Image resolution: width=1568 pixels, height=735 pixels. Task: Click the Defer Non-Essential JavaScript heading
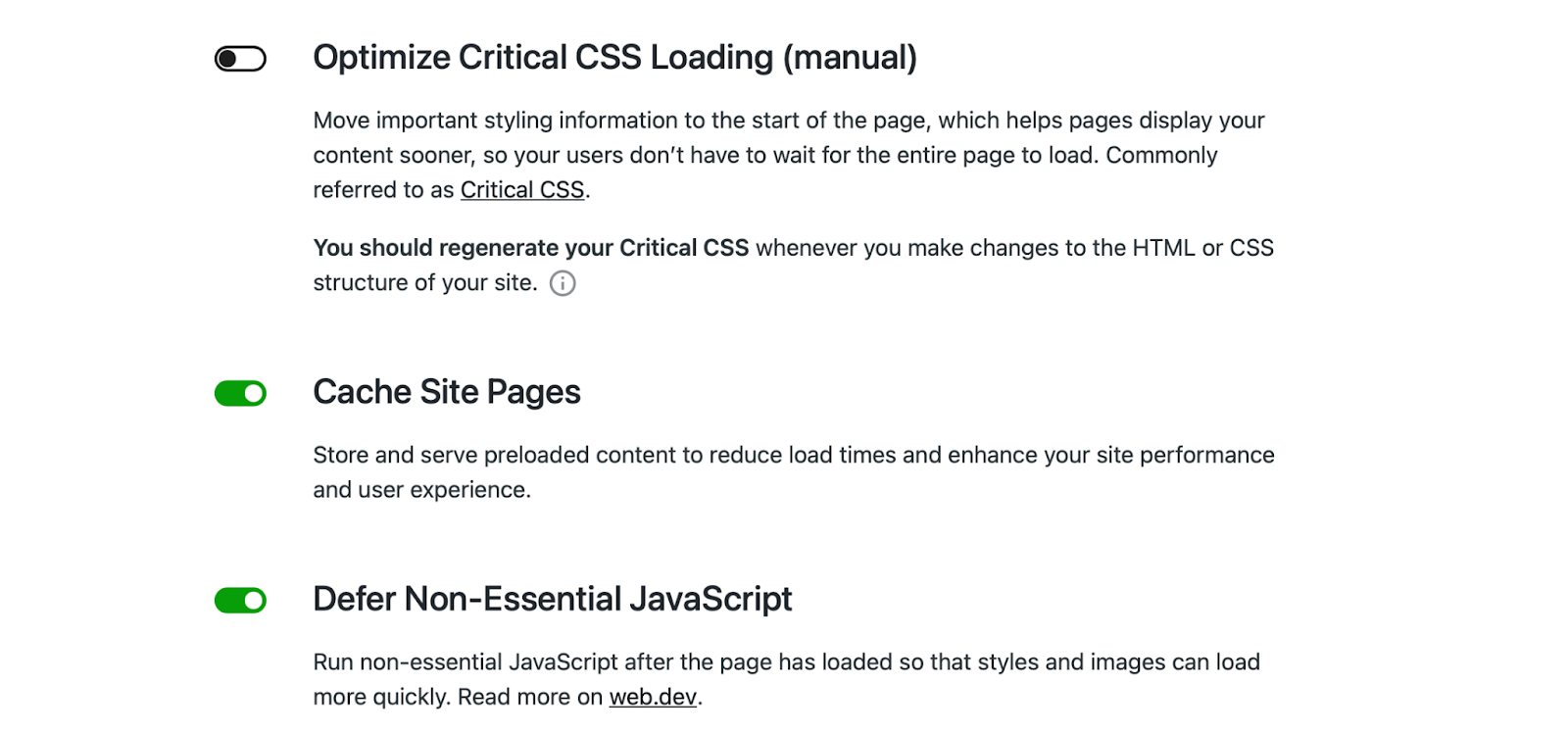(x=553, y=599)
